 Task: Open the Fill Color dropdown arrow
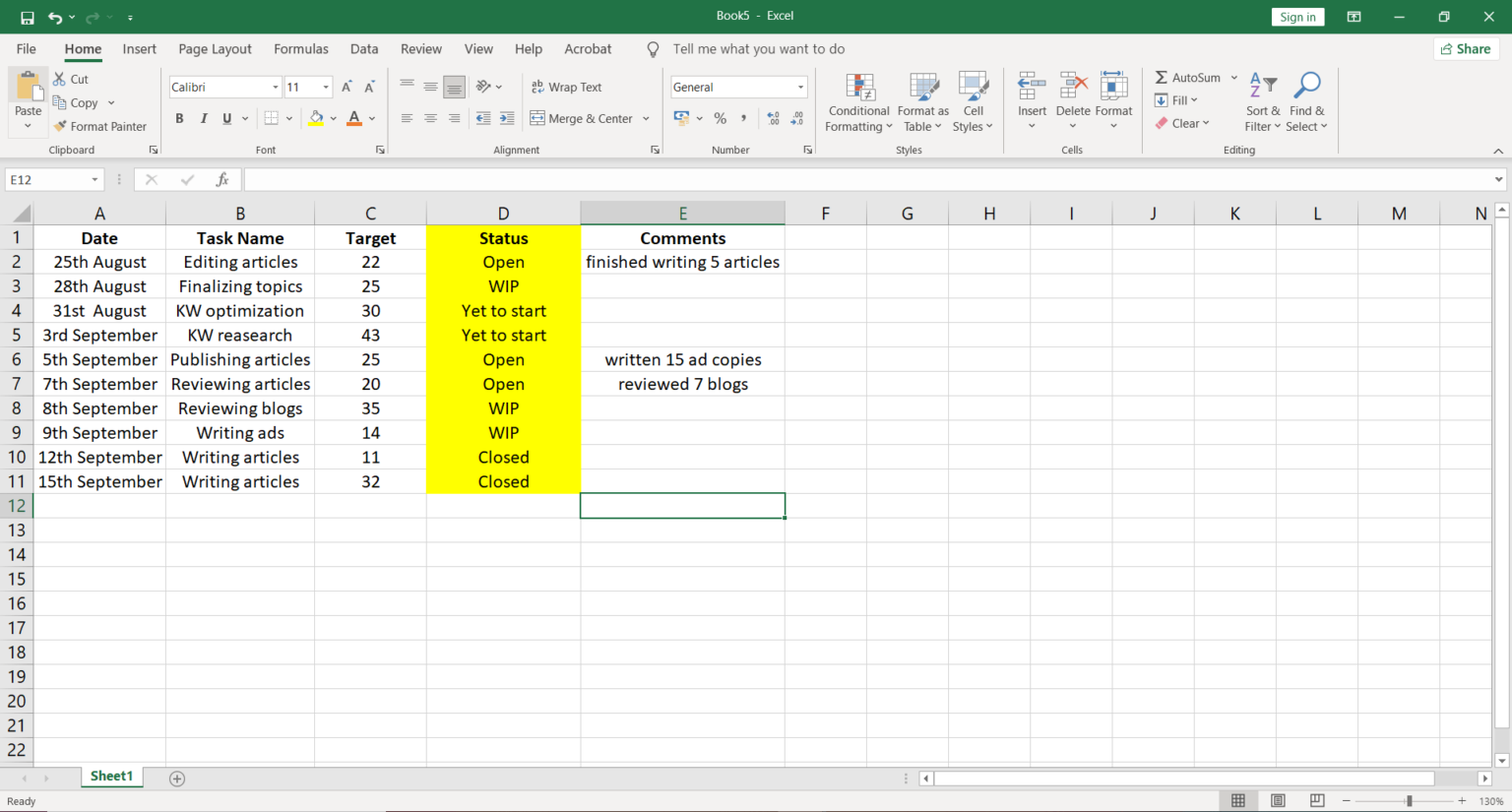(x=332, y=118)
